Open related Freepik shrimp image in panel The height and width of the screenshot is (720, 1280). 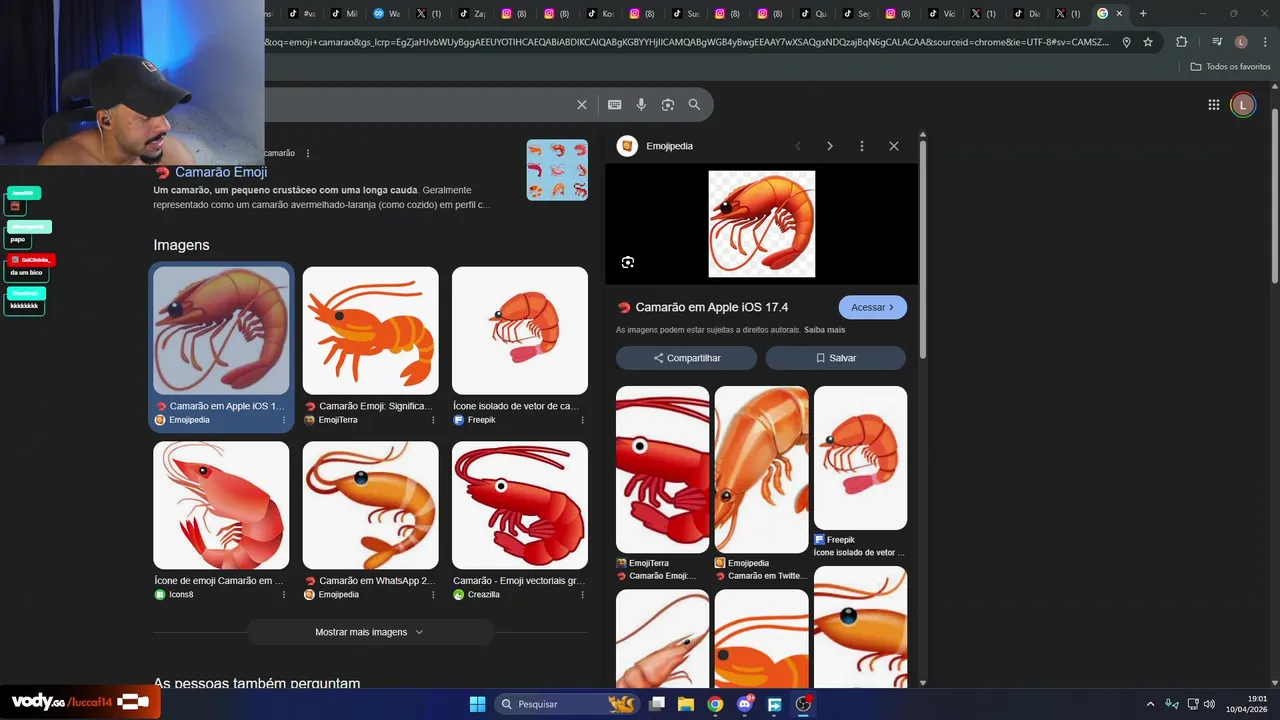tap(860, 458)
